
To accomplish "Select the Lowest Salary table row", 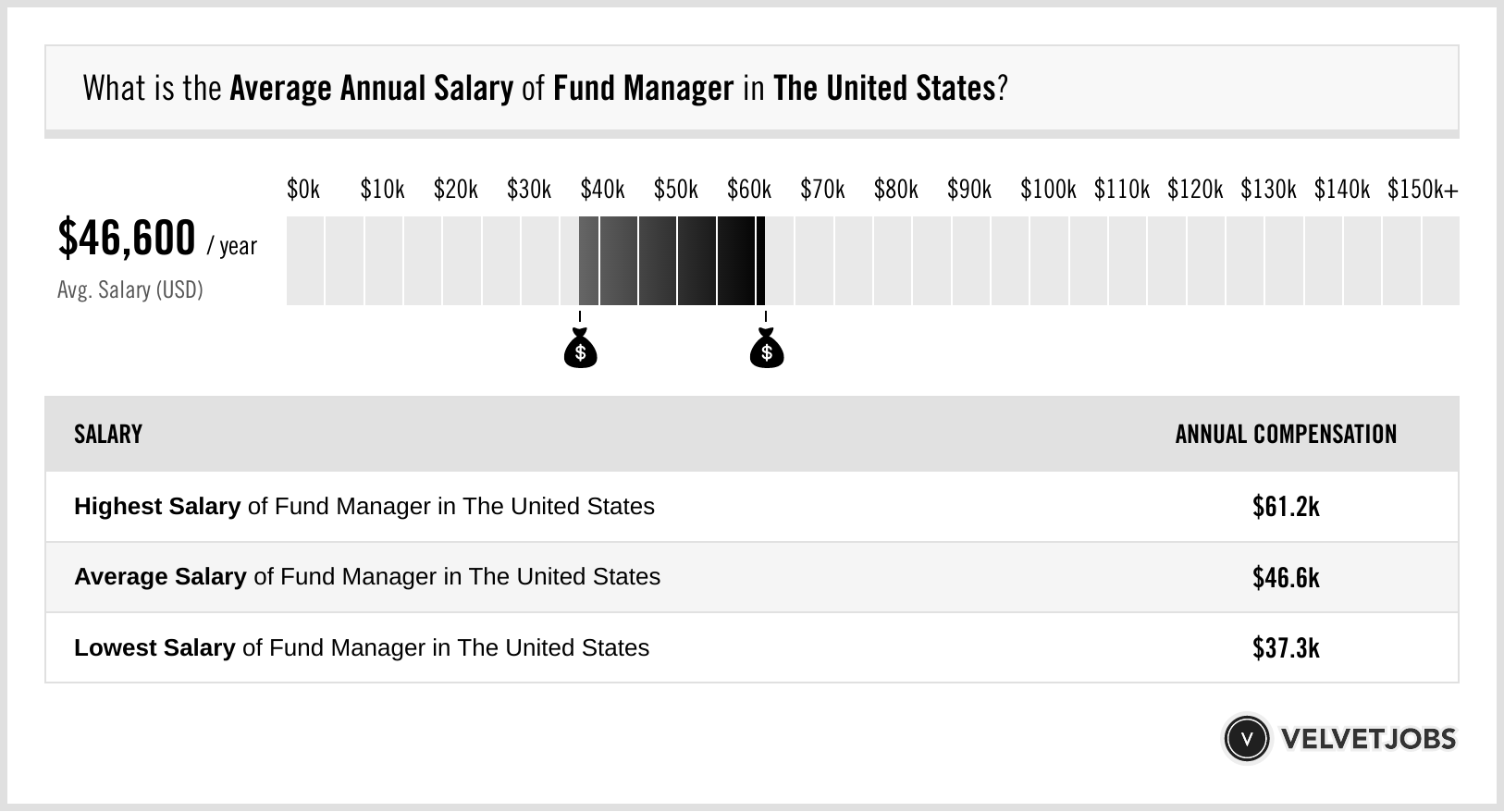I will coord(751,647).
